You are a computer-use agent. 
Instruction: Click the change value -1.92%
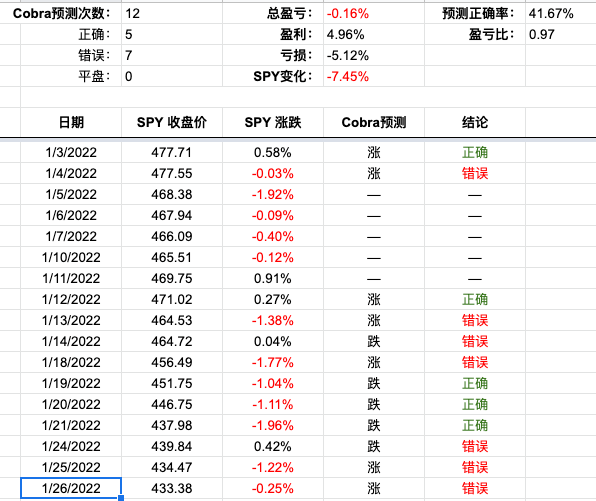pos(273,194)
